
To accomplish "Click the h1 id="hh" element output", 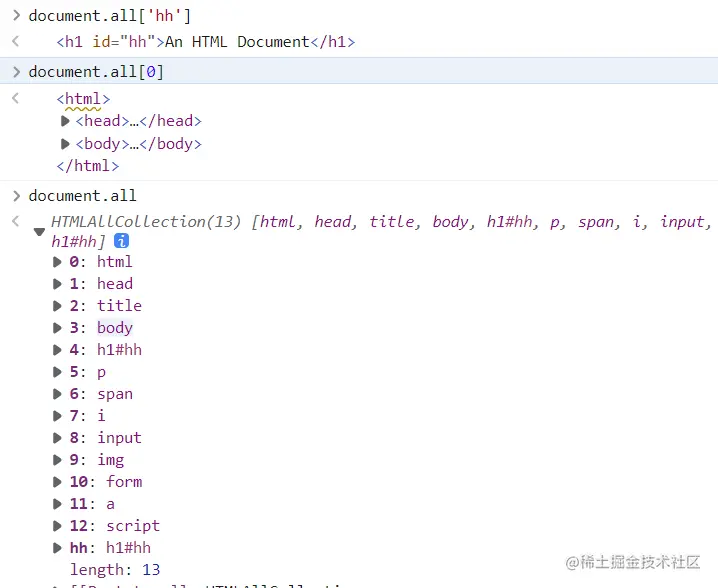I will (x=206, y=42).
